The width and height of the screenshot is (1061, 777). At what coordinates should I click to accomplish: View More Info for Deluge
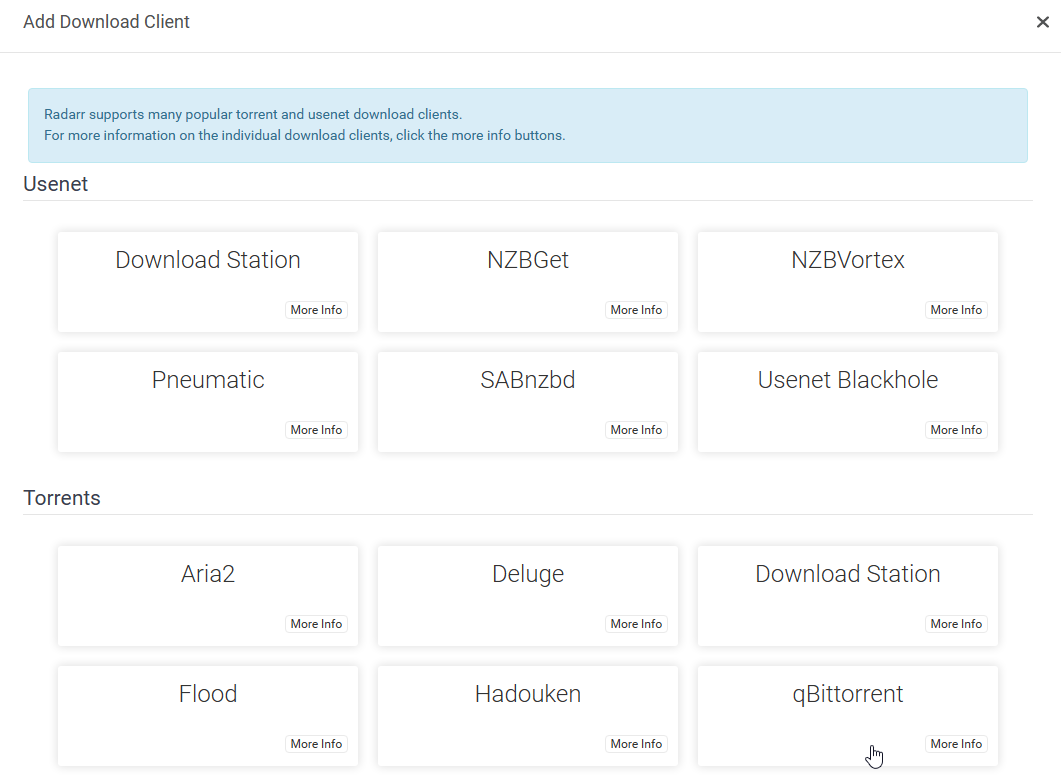[x=636, y=624]
